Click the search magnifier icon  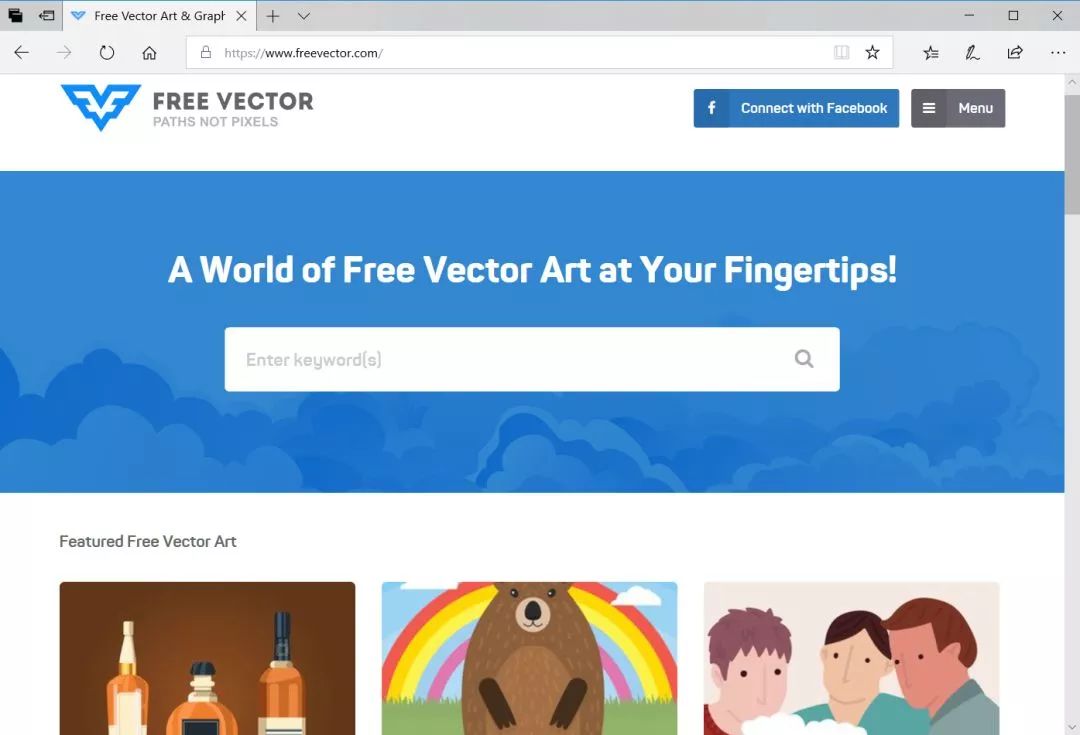804,359
